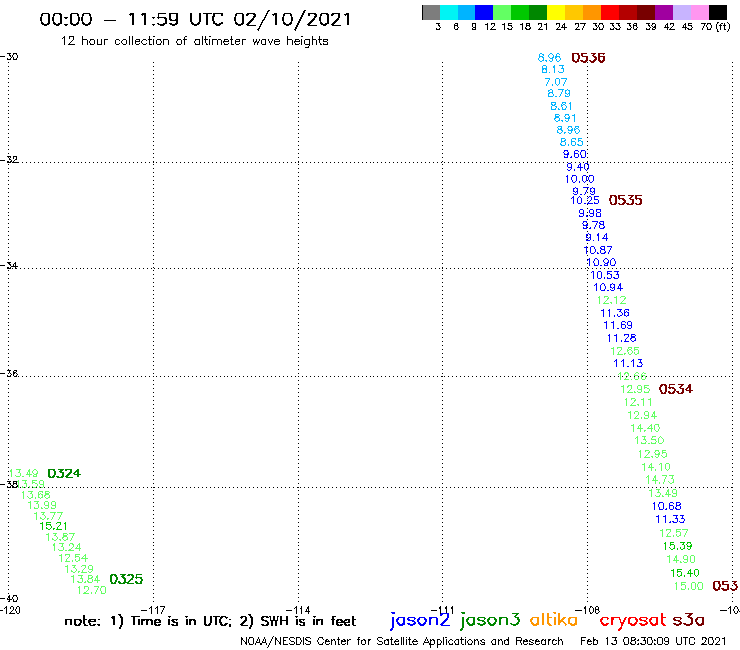Click the 10.00 wave height value

click(x=580, y=179)
